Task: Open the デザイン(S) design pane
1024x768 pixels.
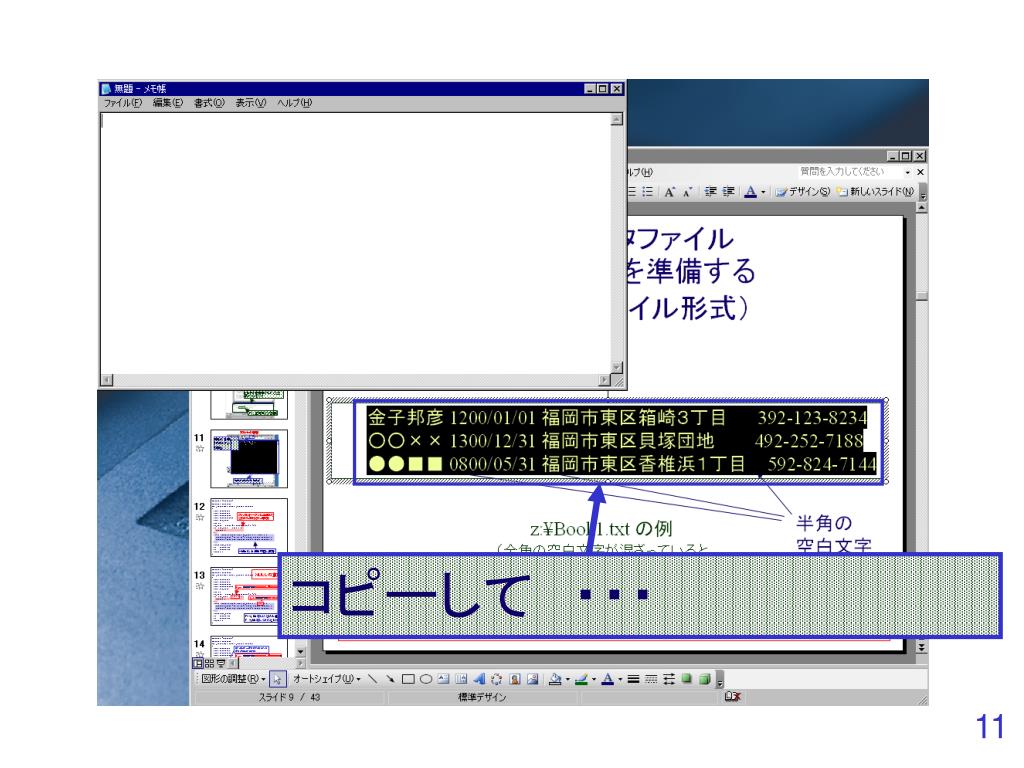Action: coord(803,191)
